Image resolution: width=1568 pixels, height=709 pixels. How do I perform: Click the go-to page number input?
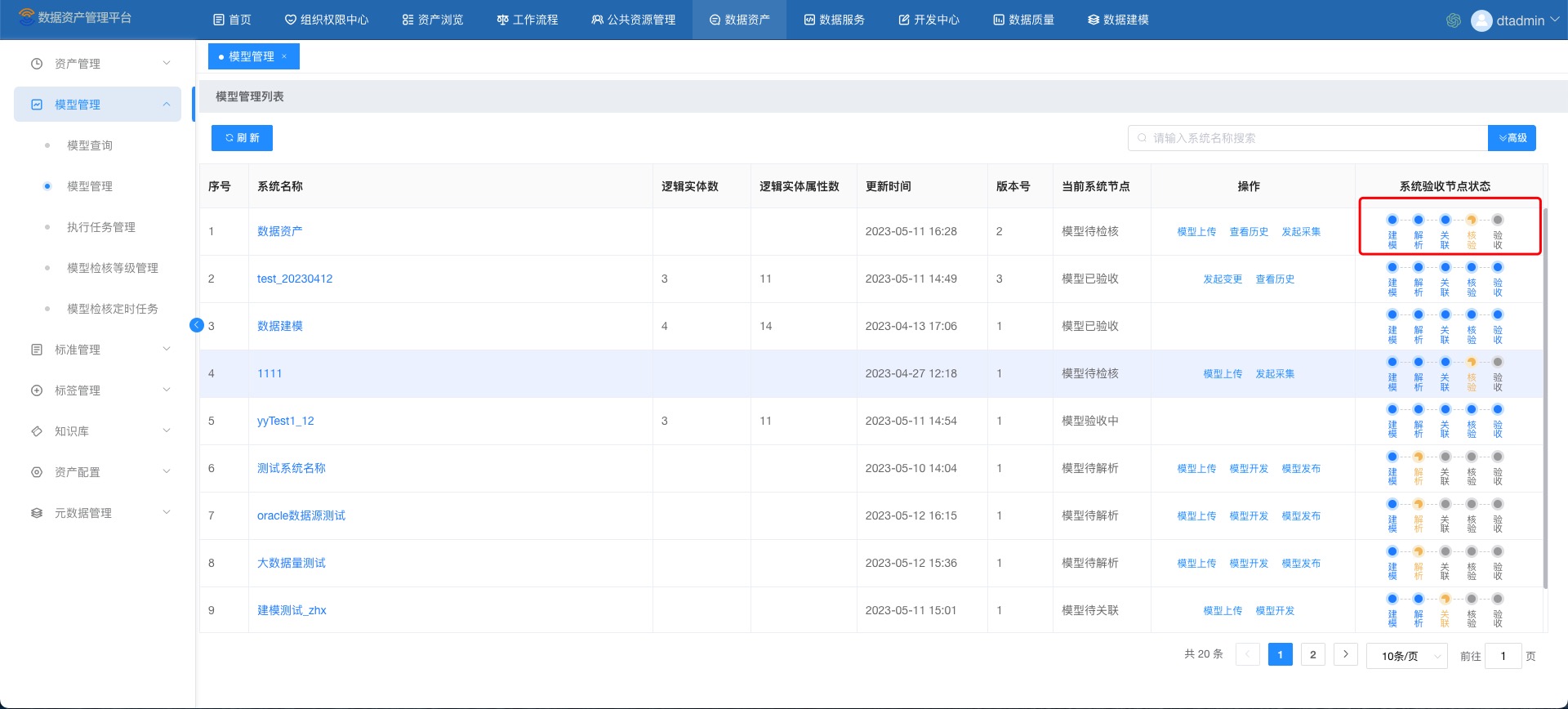point(1503,656)
